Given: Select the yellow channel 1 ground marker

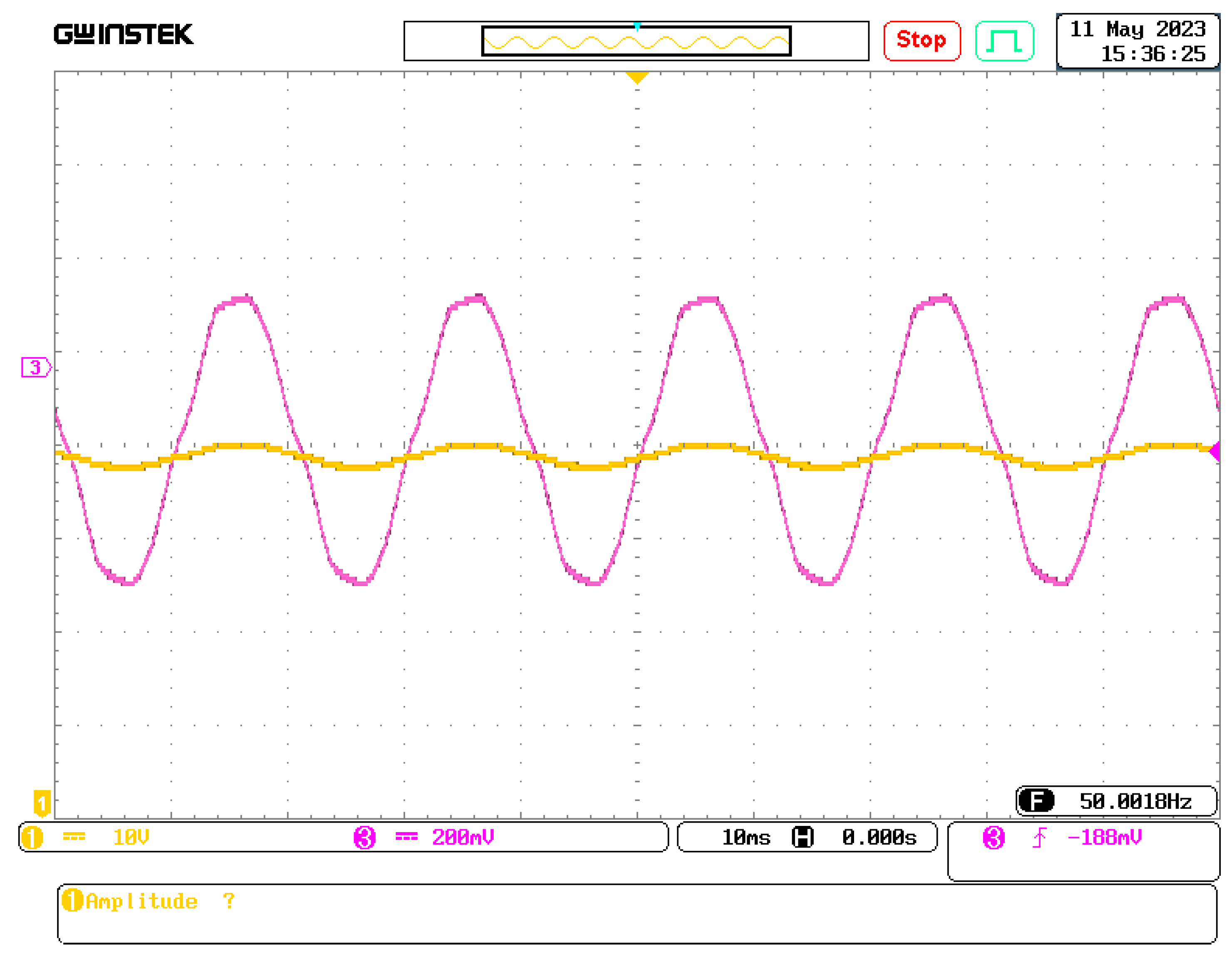Looking at the screenshot, I should pyautogui.click(x=42, y=803).
